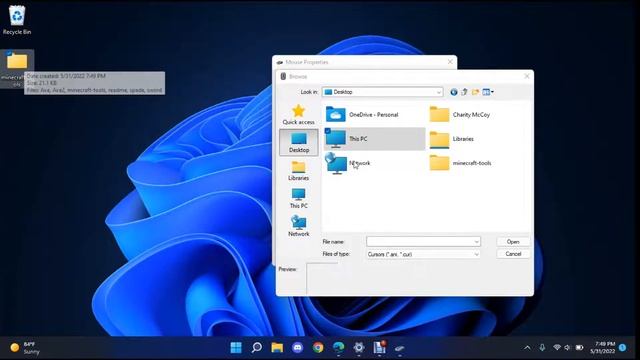Click the File name input field
The width and height of the screenshot is (640, 360).
420,242
